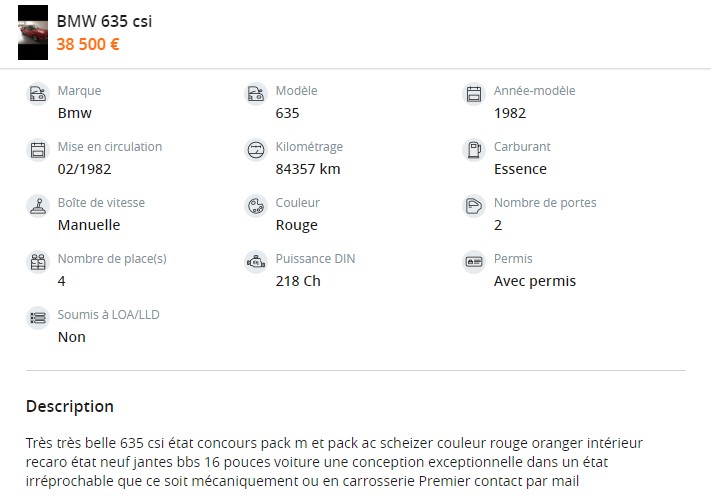Click the red car thumbnail image
Screen dimensions: 711x496
(34, 33)
